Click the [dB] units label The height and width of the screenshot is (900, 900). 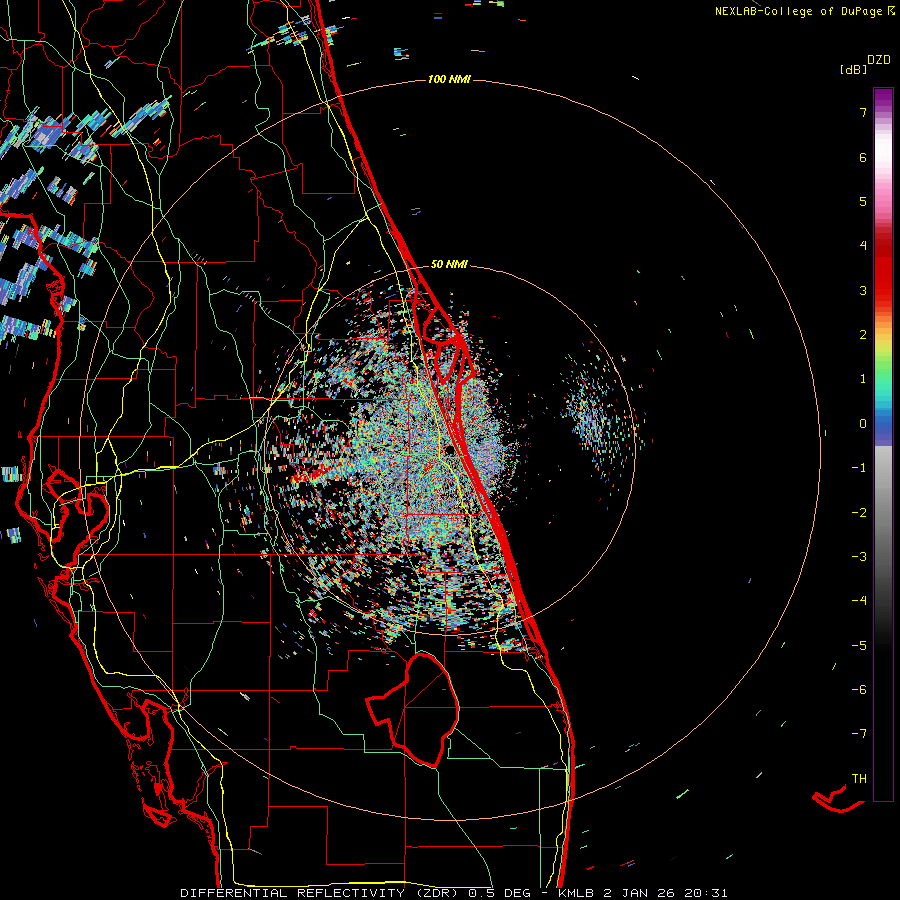click(853, 69)
